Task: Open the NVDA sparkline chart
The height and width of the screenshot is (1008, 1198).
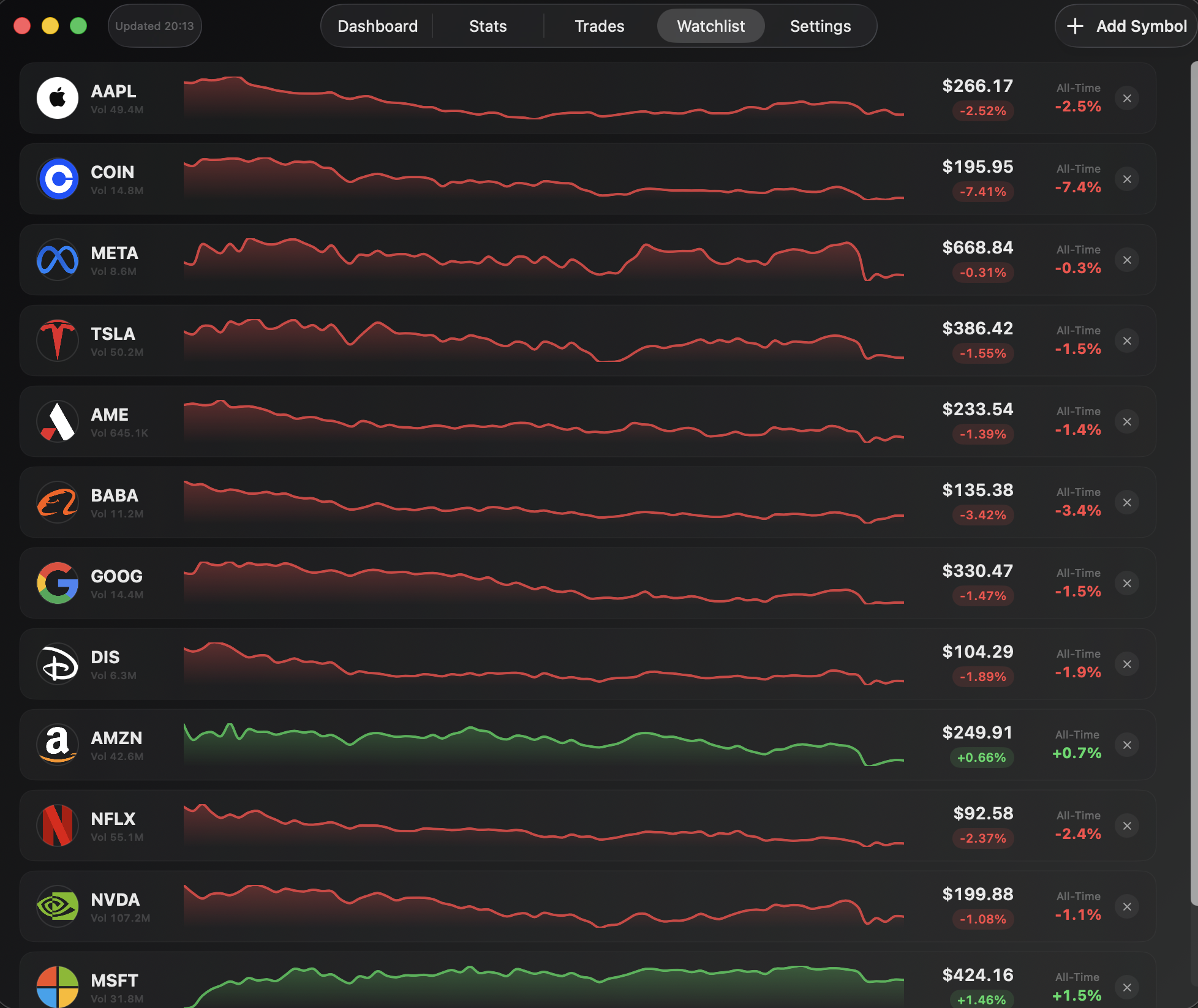Action: click(x=544, y=906)
